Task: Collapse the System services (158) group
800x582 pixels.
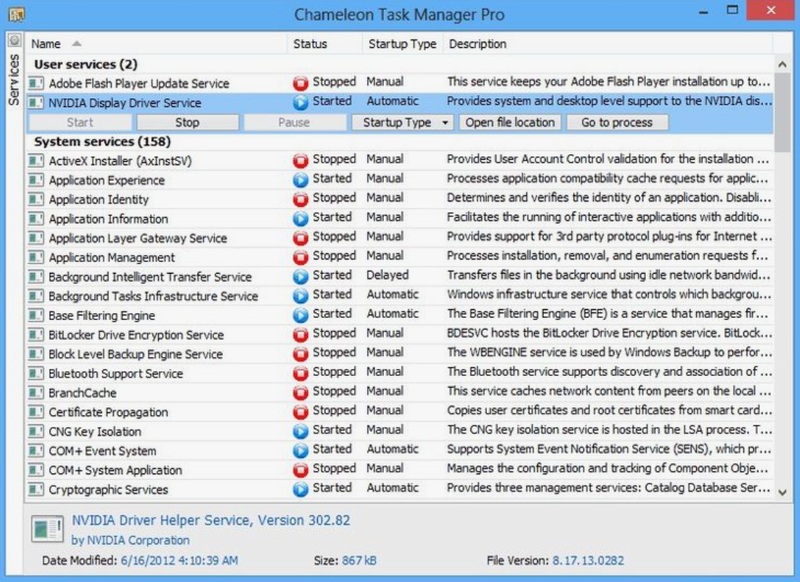Action: coord(102,141)
